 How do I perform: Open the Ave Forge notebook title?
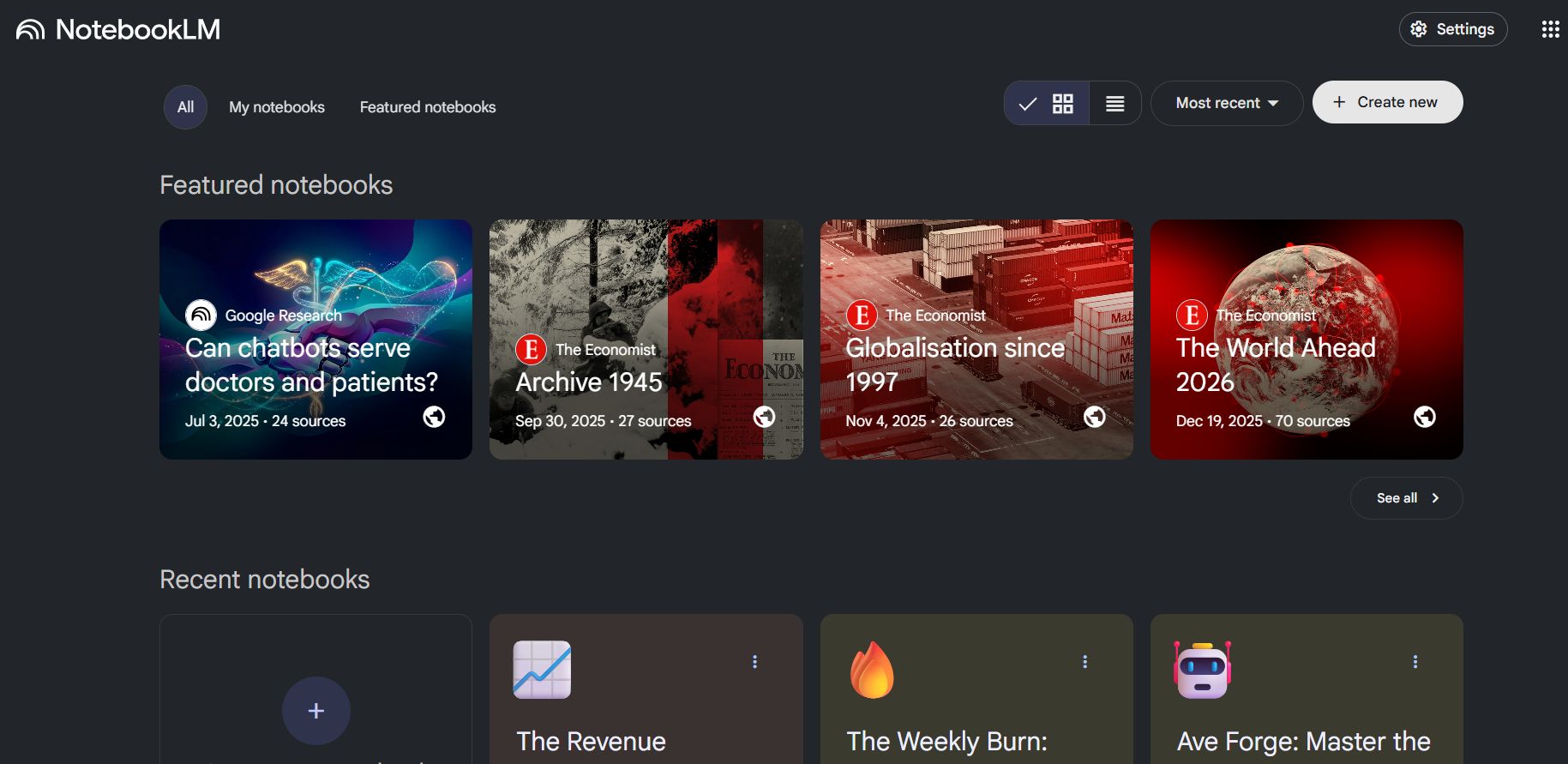[1303, 742]
